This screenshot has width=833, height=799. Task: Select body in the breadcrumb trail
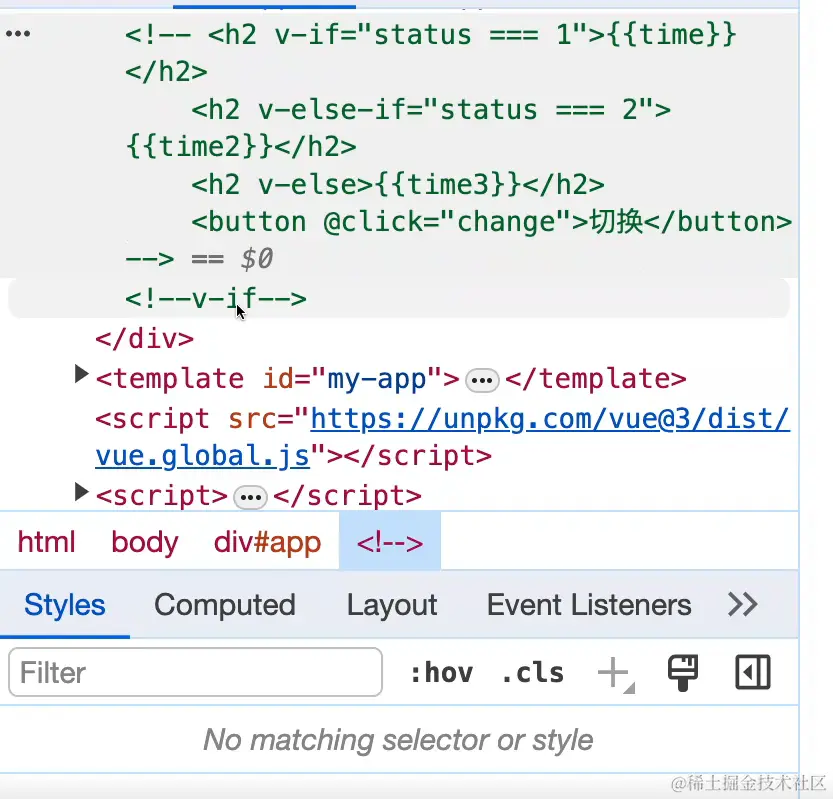[x=144, y=542]
